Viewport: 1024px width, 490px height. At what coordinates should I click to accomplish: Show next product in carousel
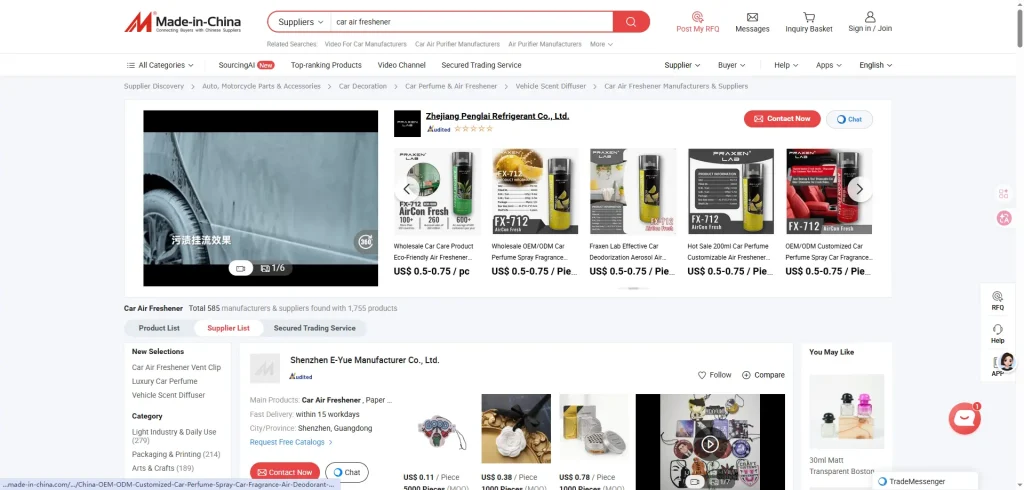859,189
